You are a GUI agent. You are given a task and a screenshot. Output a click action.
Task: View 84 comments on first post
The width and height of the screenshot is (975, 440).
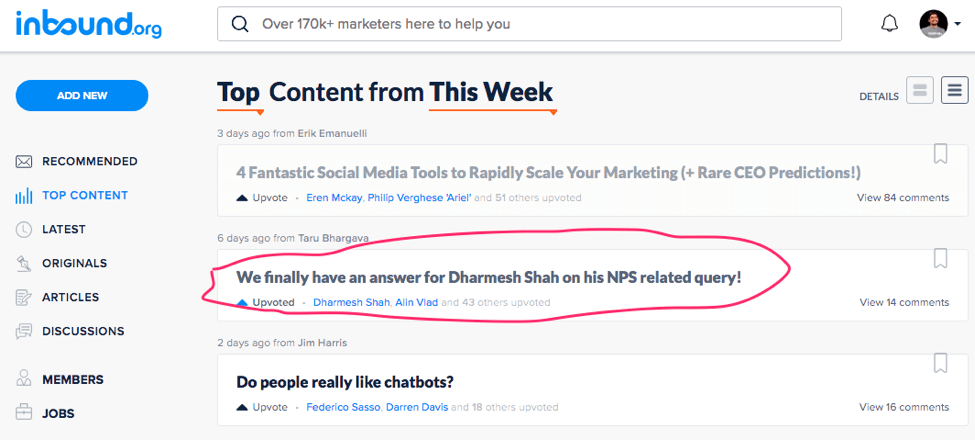[x=902, y=198]
